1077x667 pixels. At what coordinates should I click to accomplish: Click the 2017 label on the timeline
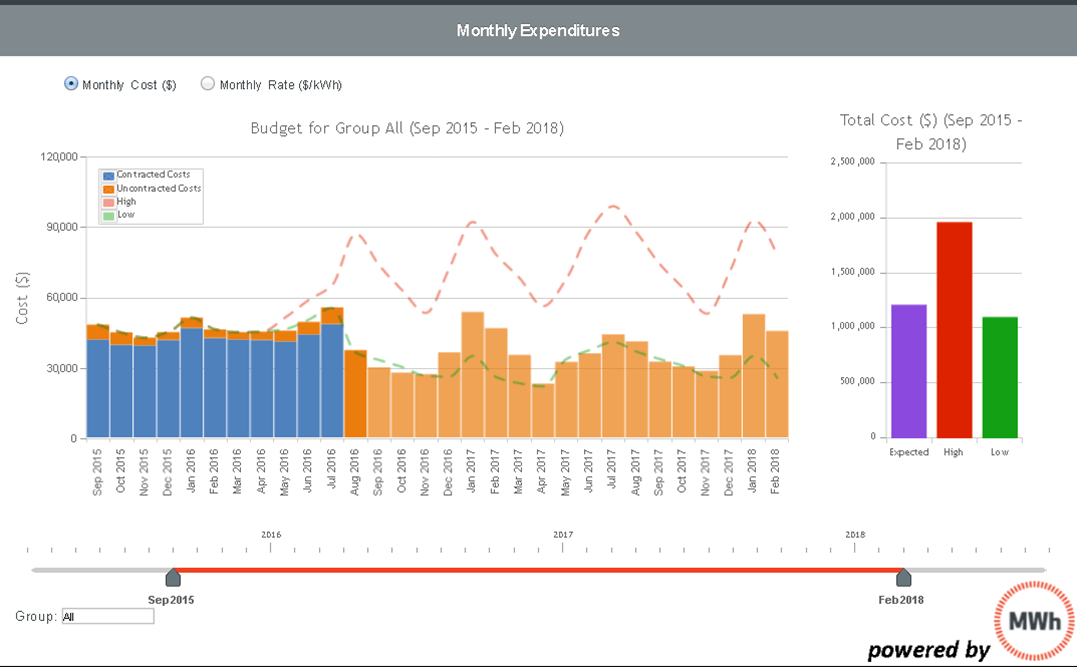[565, 534]
